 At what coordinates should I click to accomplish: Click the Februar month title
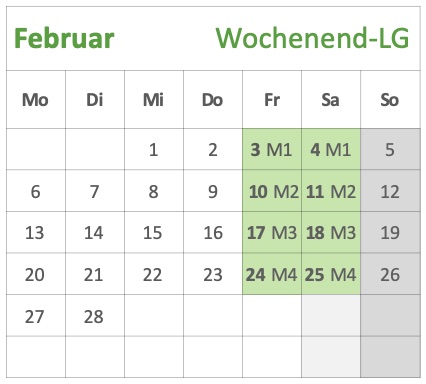click(x=64, y=39)
